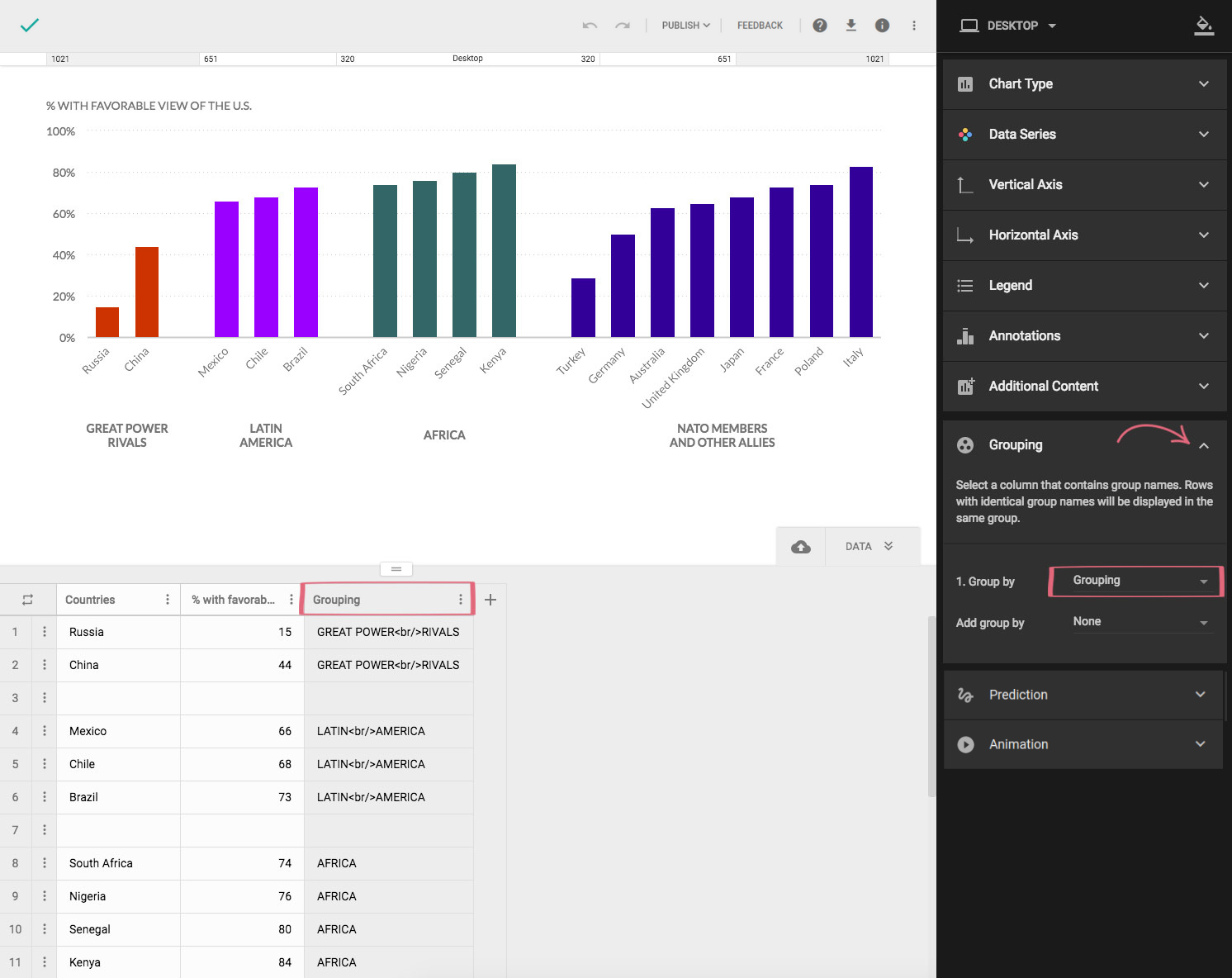Click the cloud upload data icon
The width and height of the screenshot is (1232, 978).
click(x=801, y=547)
